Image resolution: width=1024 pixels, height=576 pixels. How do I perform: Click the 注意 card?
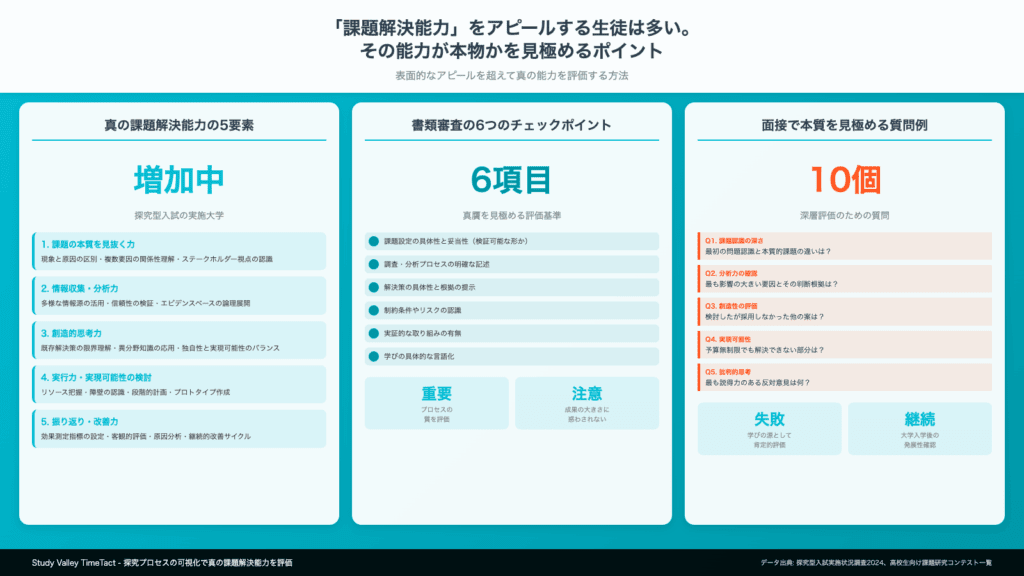[x=587, y=403]
